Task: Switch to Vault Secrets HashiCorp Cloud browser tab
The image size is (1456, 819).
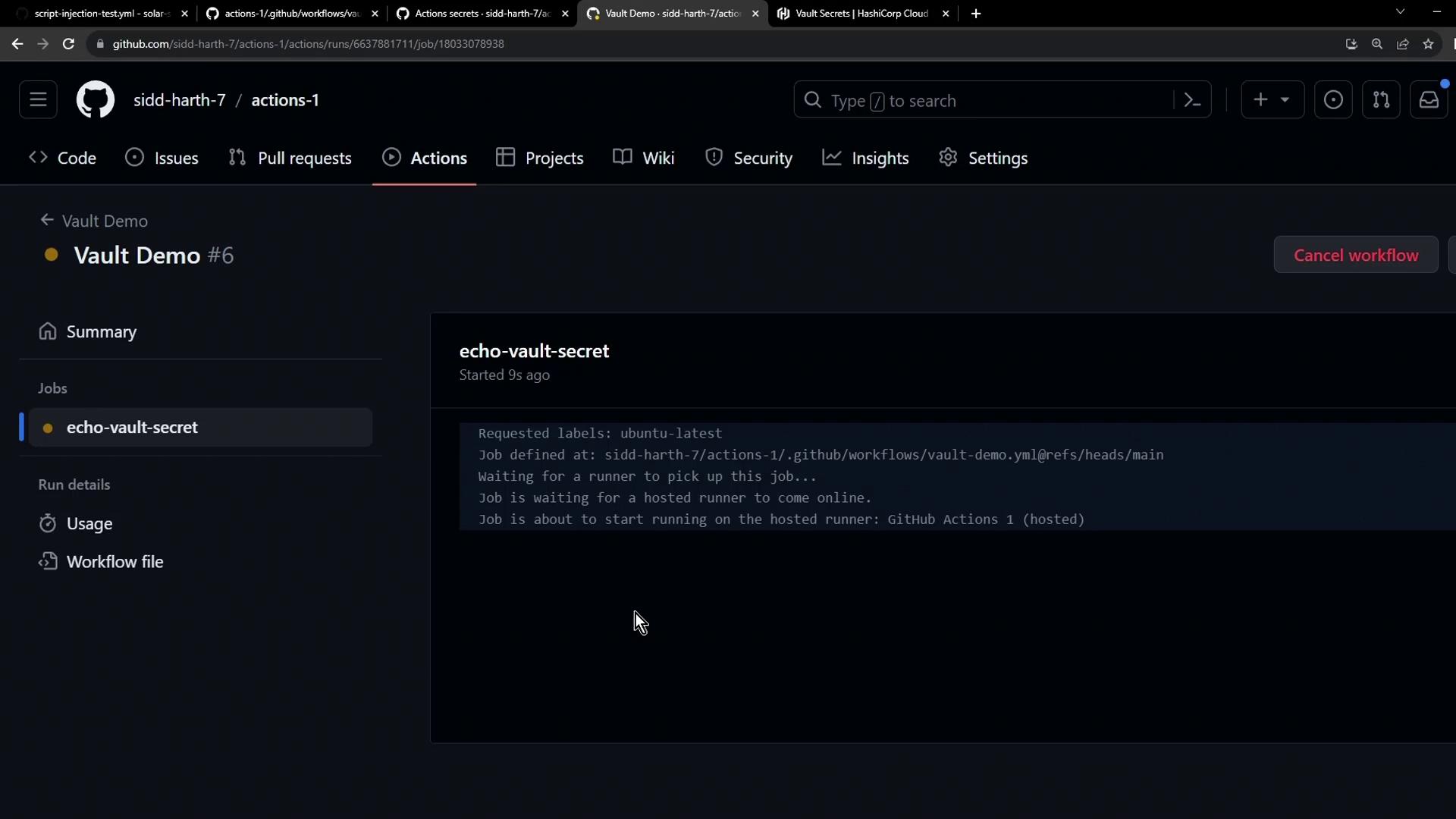Action: click(861, 14)
